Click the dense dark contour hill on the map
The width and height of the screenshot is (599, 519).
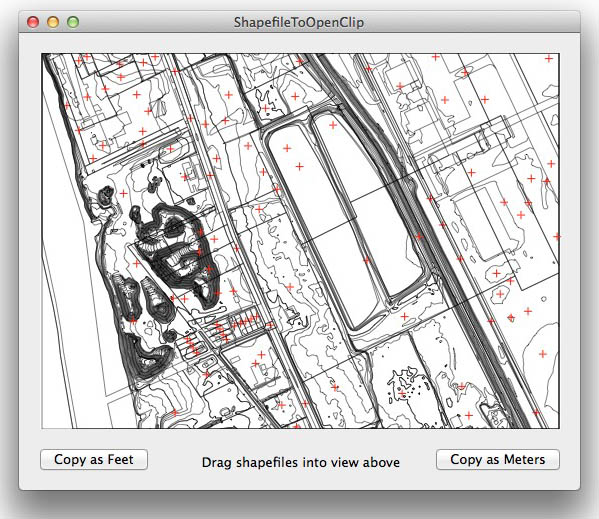174,248
